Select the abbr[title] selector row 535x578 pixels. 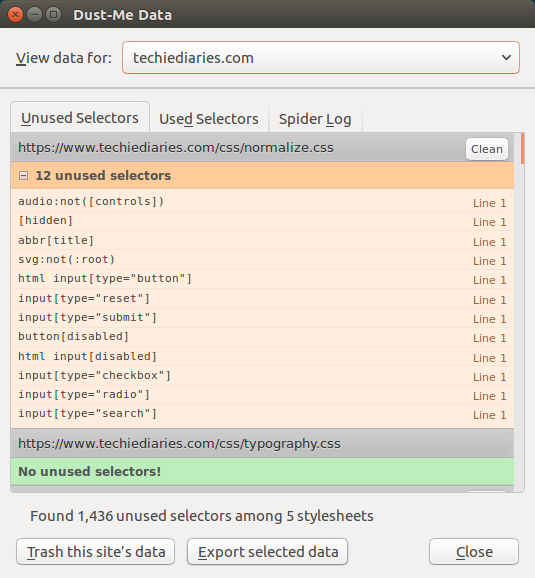[263, 240]
